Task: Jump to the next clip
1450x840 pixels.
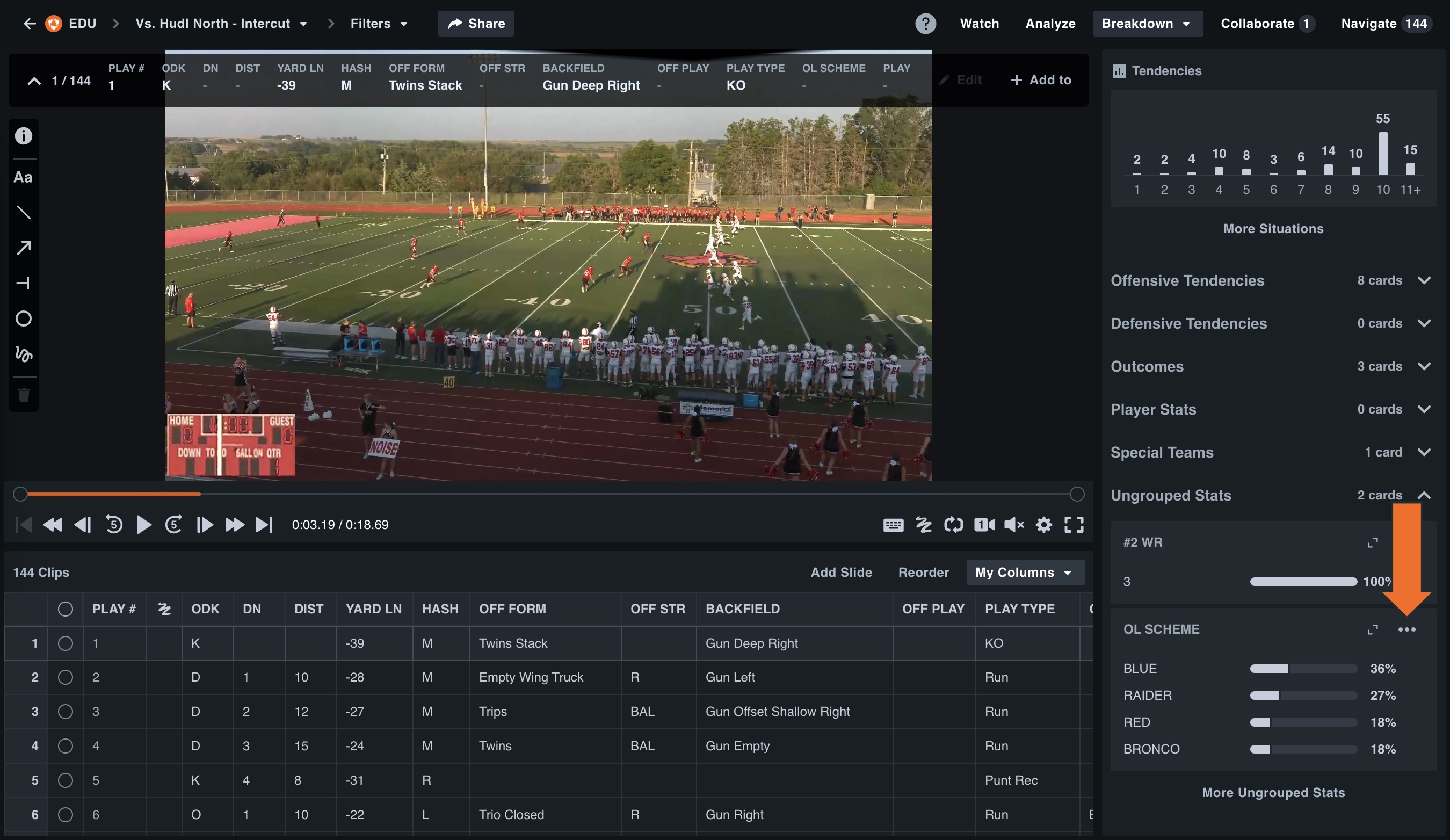Action: (x=264, y=525)
